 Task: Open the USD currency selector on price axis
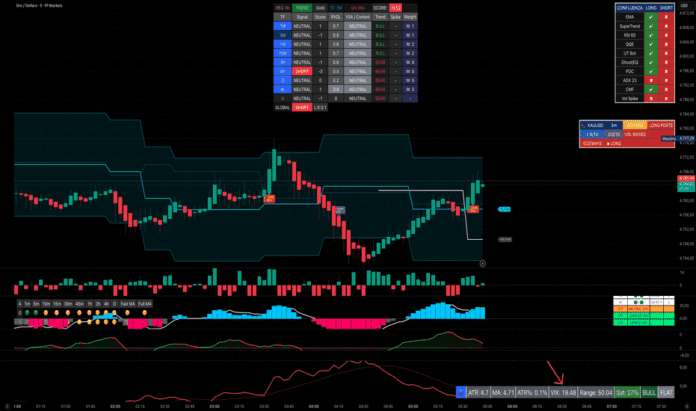click(x=684, y=5)
